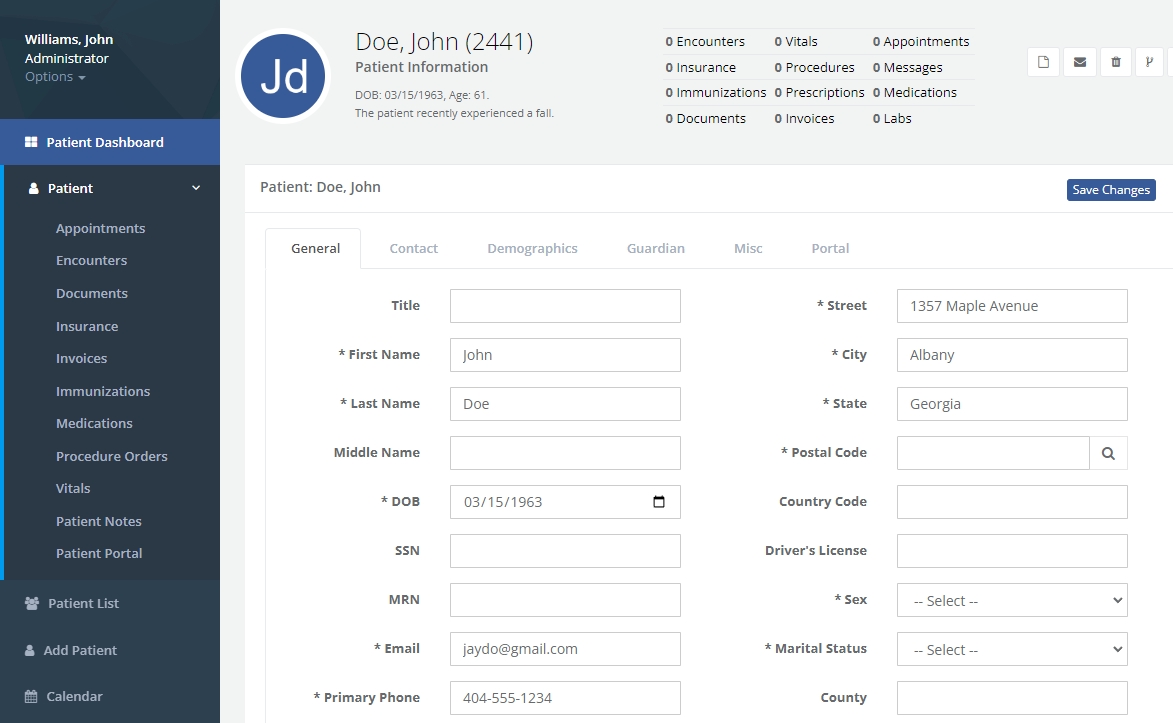Click the trash delete patient icon
The height and width of the screenshot is (723, 1173).
[1116, 62]
